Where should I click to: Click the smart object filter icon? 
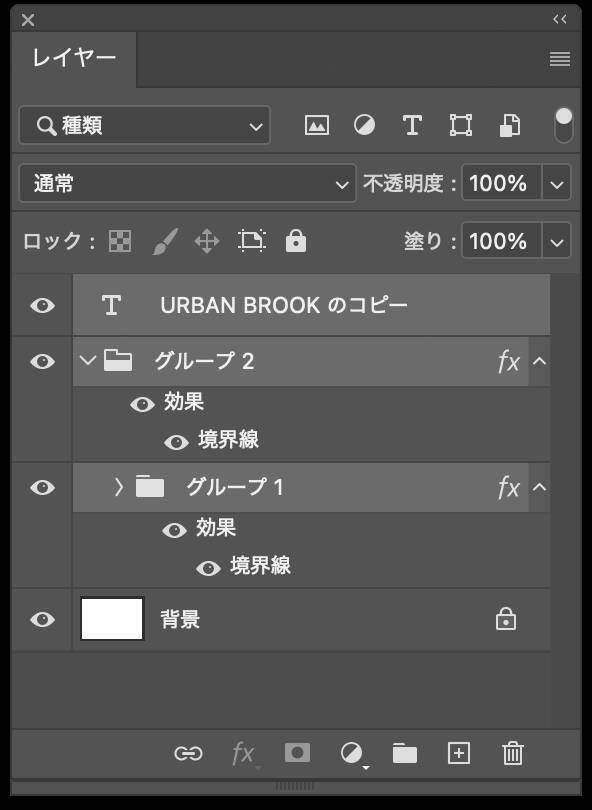[508, 125]
